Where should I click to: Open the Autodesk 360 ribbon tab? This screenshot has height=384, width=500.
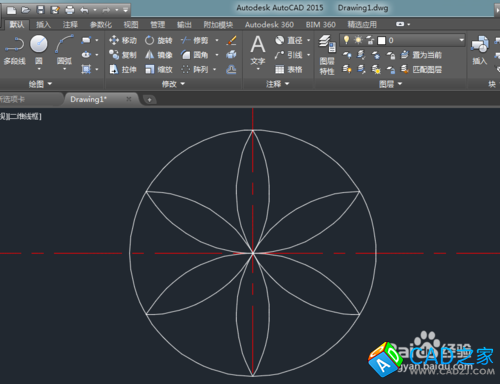269,24
